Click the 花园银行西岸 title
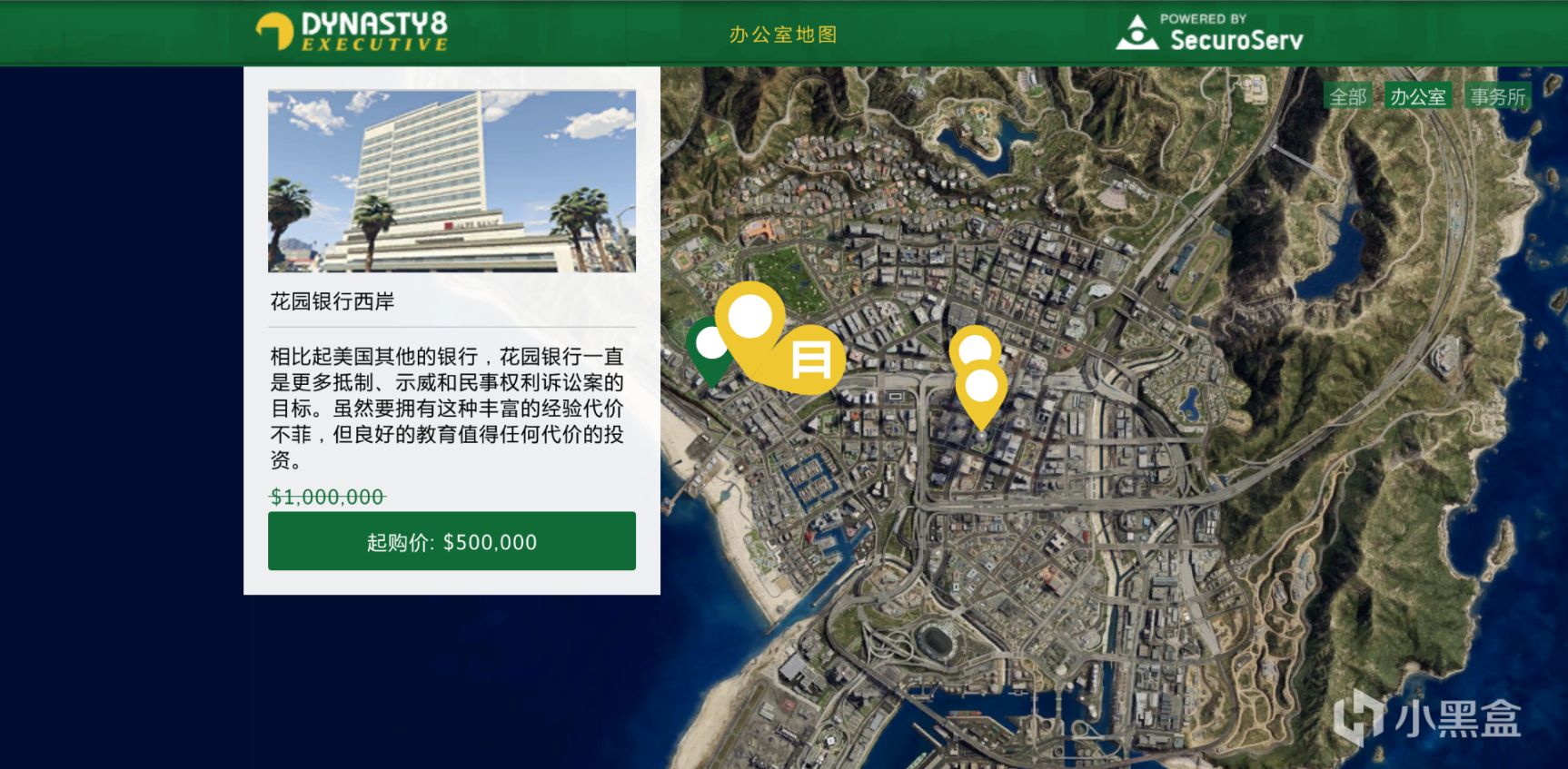Image resolution: width=1568 pixels, height=769 pixels. click(x=332, y=301)
